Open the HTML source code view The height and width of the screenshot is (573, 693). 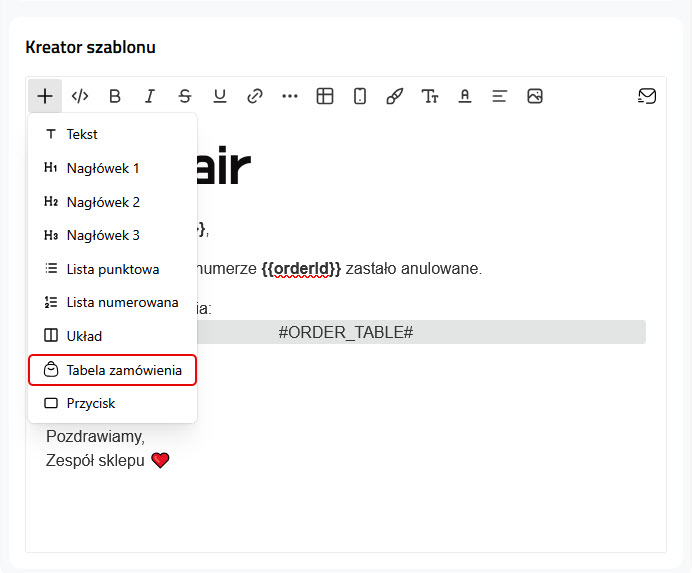point(80,96)
